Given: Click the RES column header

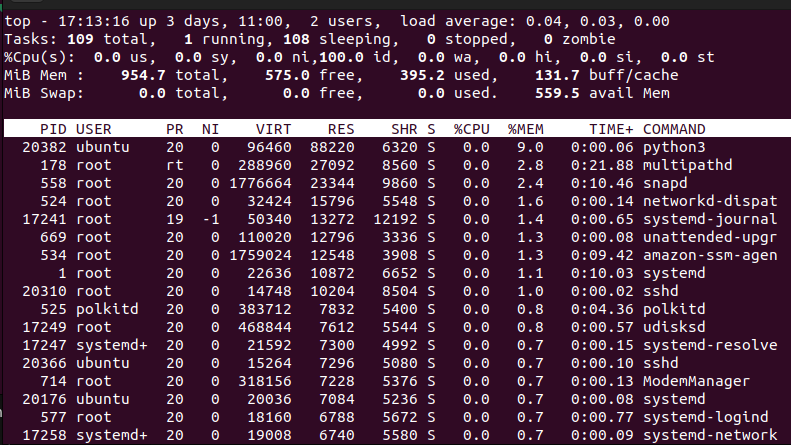Looking at the screenshot, I should tap(341, 129).
